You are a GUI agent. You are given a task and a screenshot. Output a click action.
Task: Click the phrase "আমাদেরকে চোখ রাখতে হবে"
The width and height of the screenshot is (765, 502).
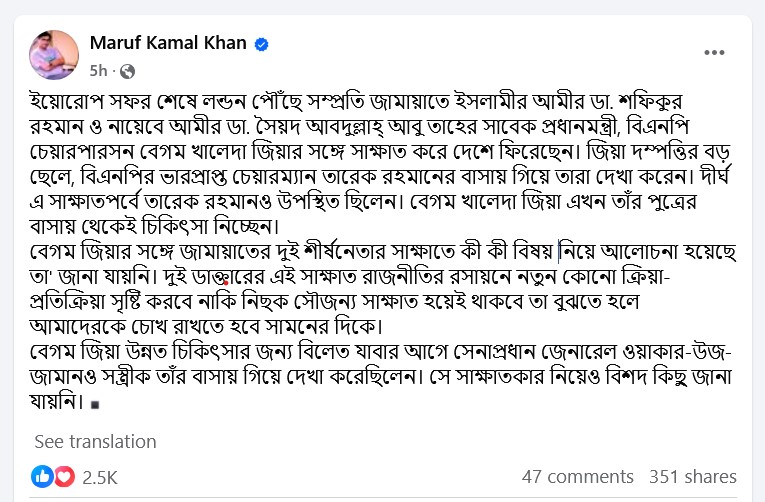click(x=150, y=326)
